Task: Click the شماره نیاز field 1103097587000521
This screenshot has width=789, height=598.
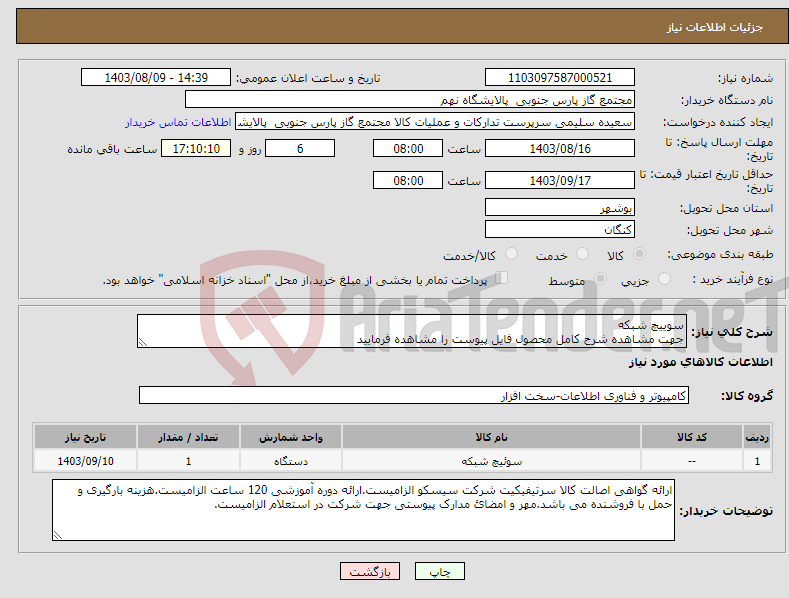Action: point(560,78)
